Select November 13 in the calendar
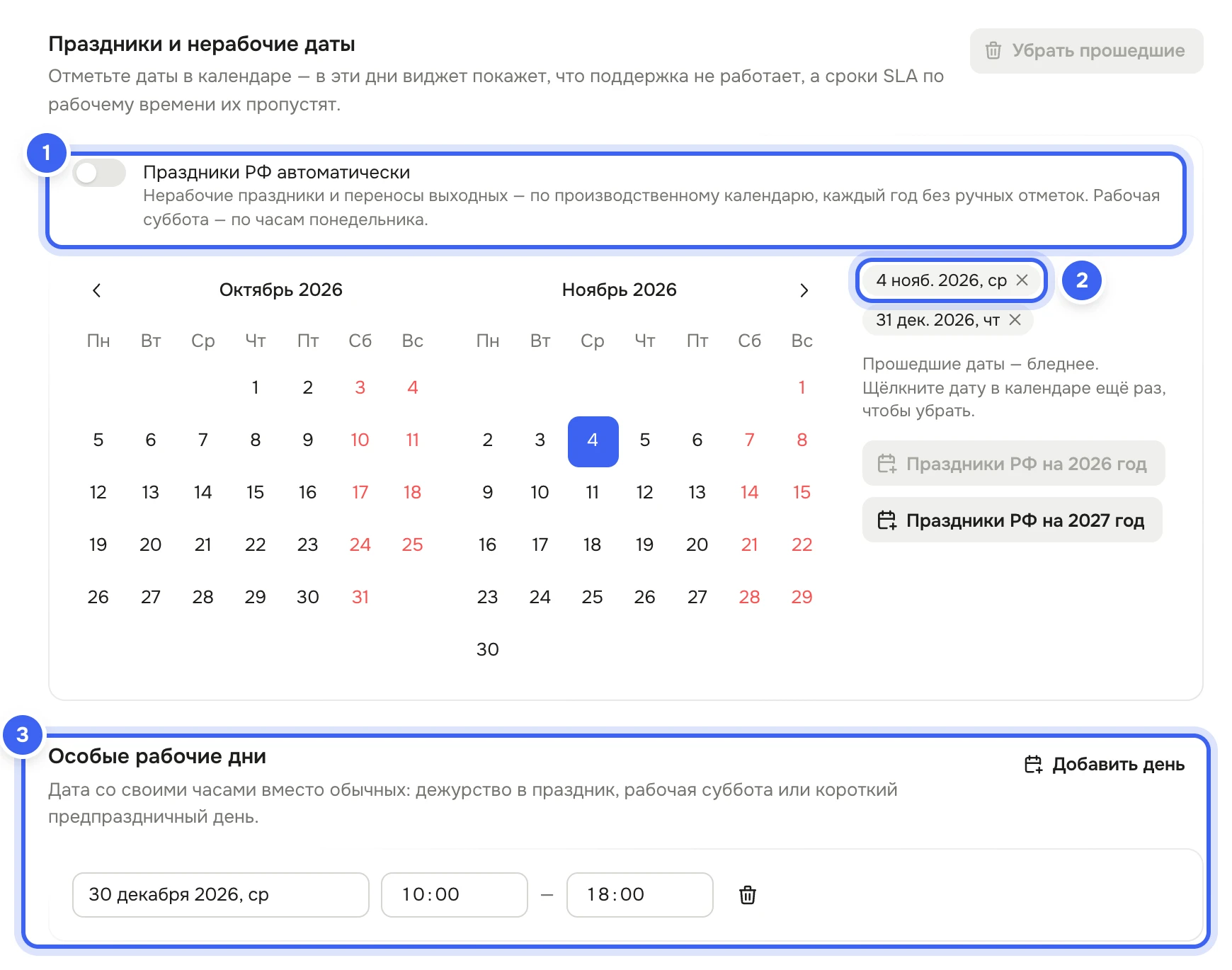The image size is (1232, 970). click(x=697, y=493)
